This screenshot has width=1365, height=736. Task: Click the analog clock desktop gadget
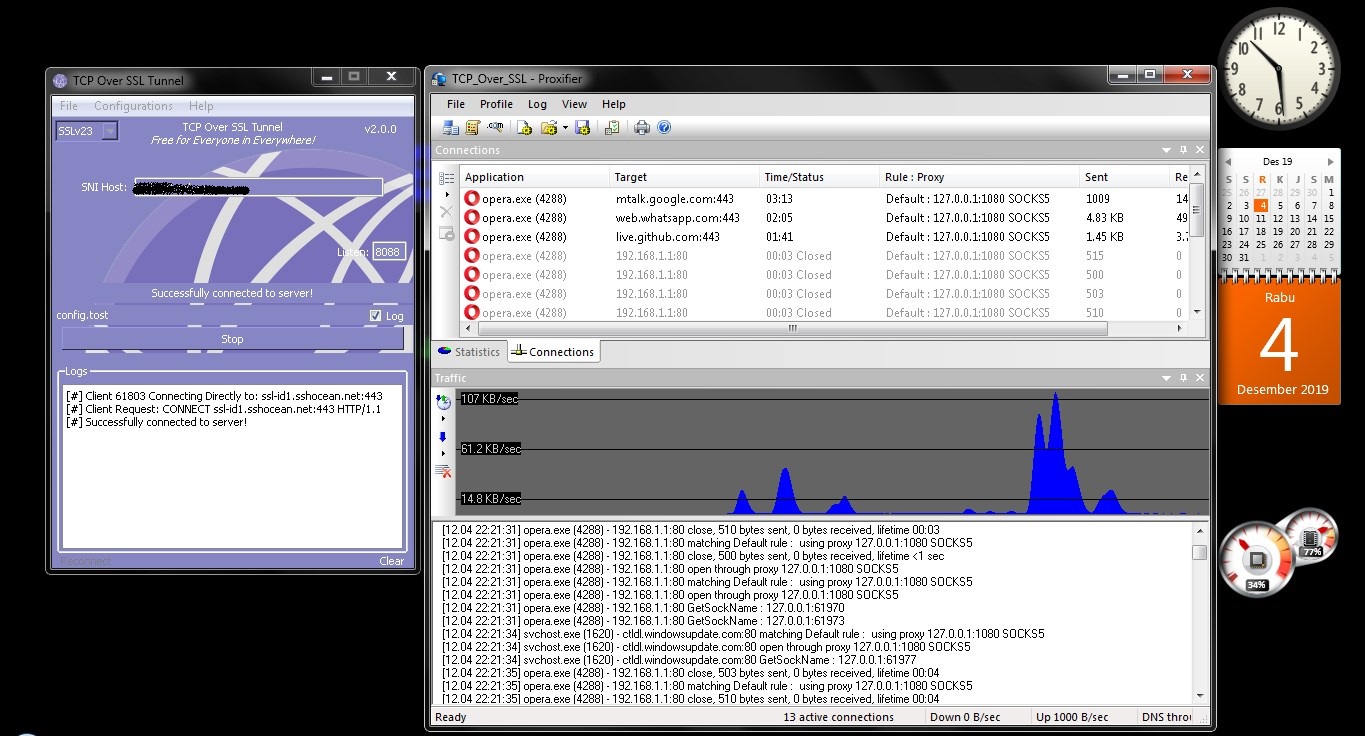[1279, 69]
